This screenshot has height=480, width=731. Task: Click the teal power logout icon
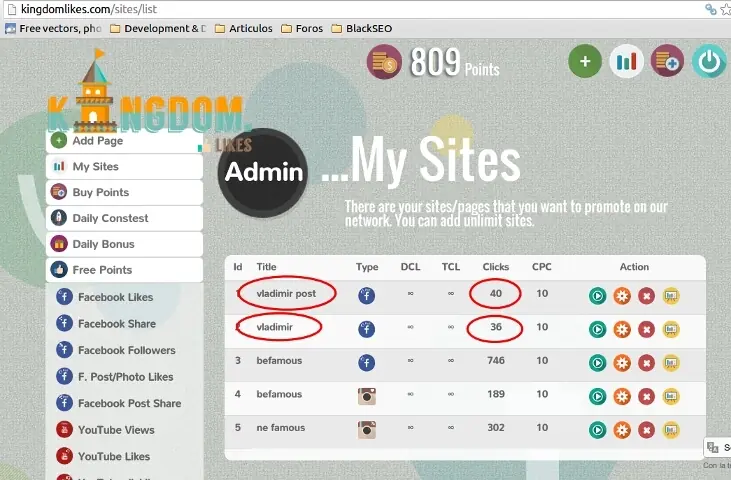[x=709, y=61]
